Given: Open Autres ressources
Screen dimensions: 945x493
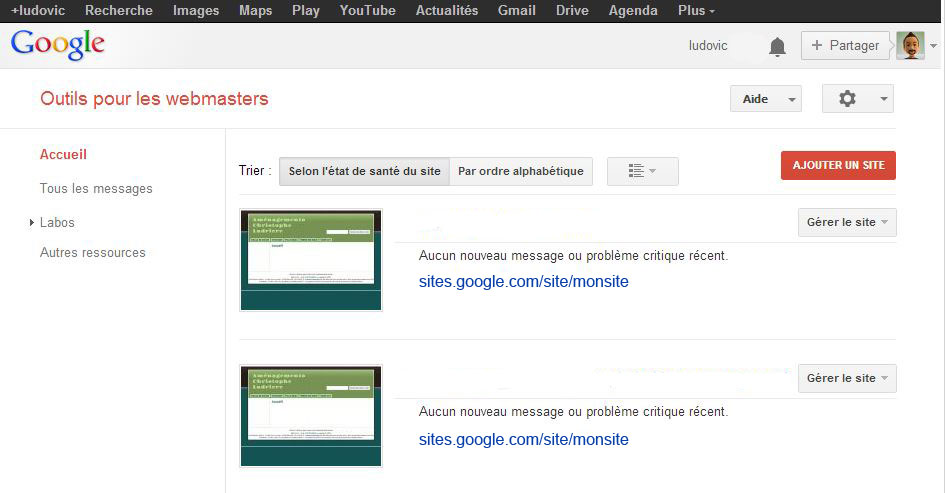Looking at the screenshot, I should click(x=93, y=253).
